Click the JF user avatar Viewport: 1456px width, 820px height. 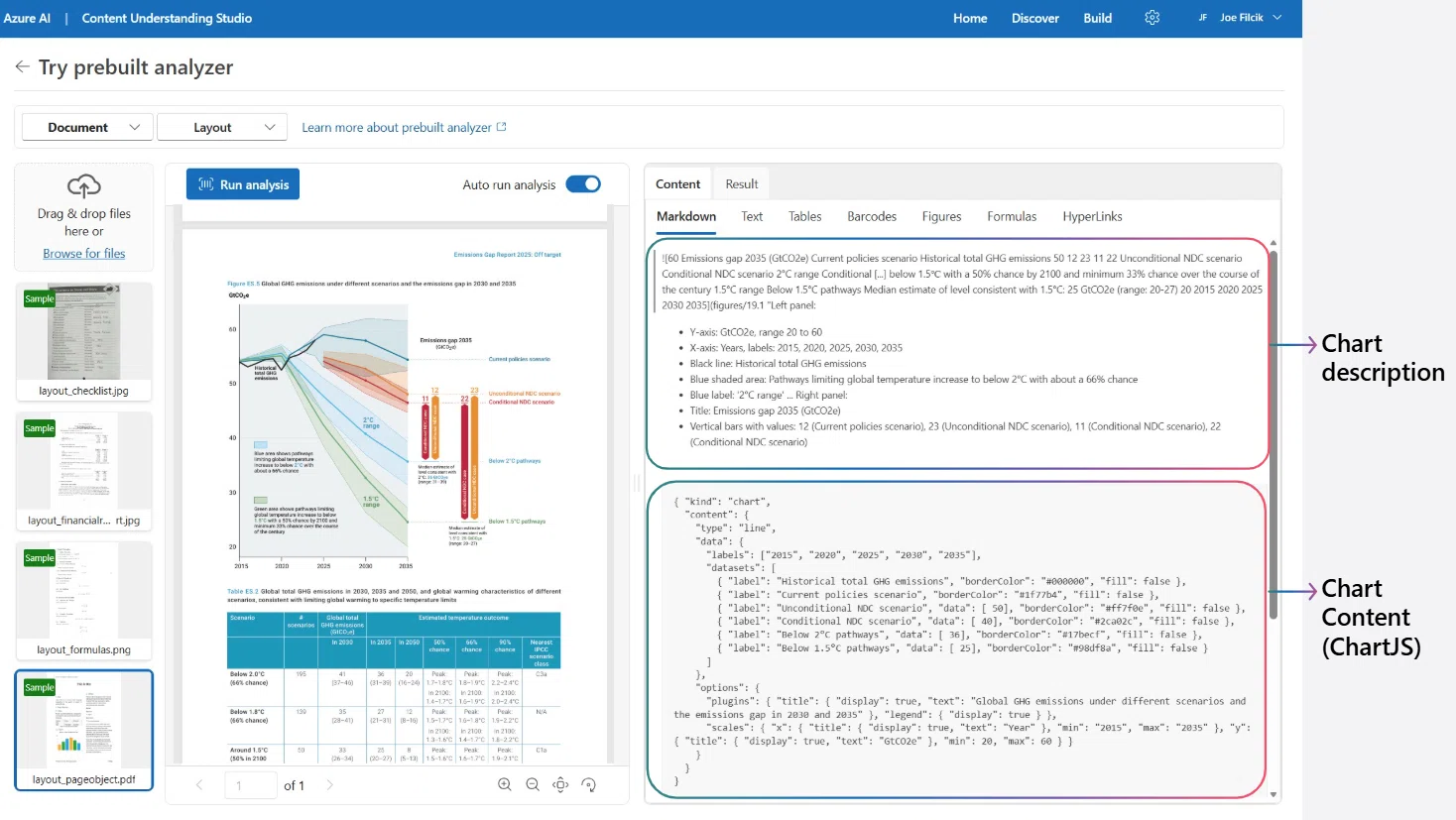coord(1203,18)
